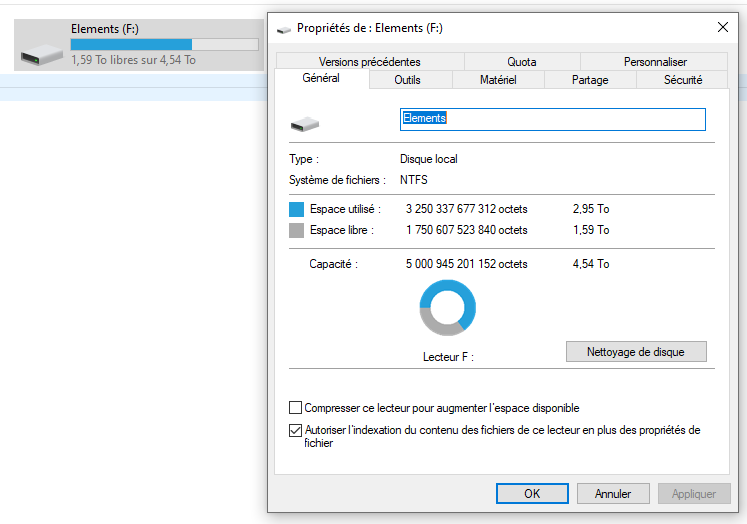Open the Quota tab
747x524 pixels.
coord(521,62)
